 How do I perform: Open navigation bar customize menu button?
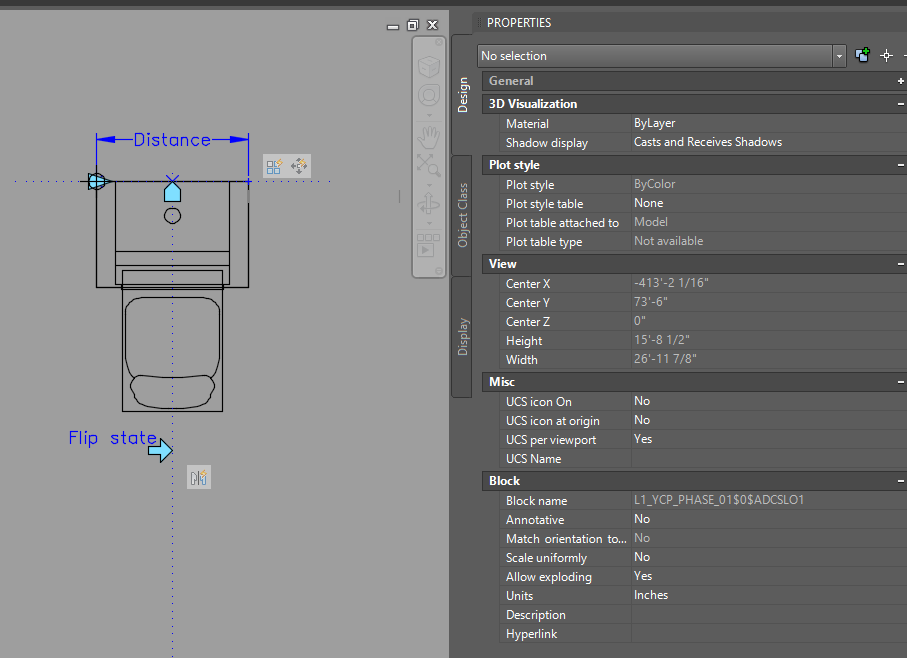point(439,271)
